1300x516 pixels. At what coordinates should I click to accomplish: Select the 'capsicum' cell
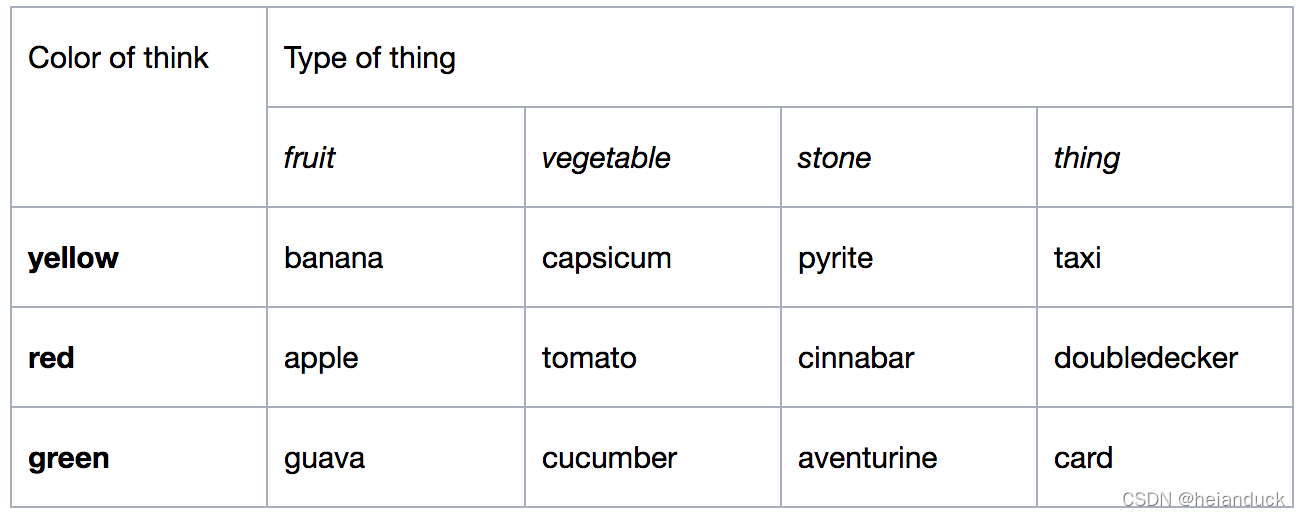click(653, 257)
